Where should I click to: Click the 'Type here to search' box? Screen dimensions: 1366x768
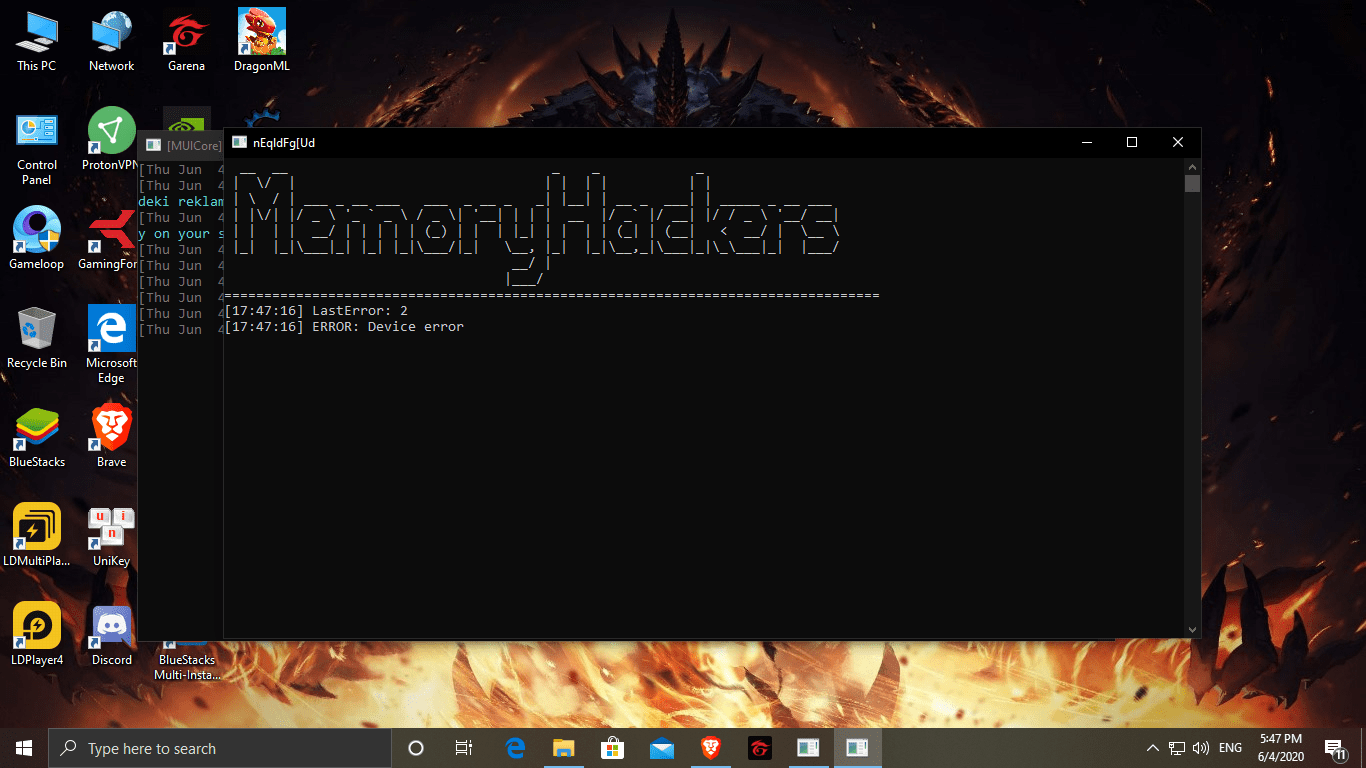pyautogui.click(x=220, y=748)
